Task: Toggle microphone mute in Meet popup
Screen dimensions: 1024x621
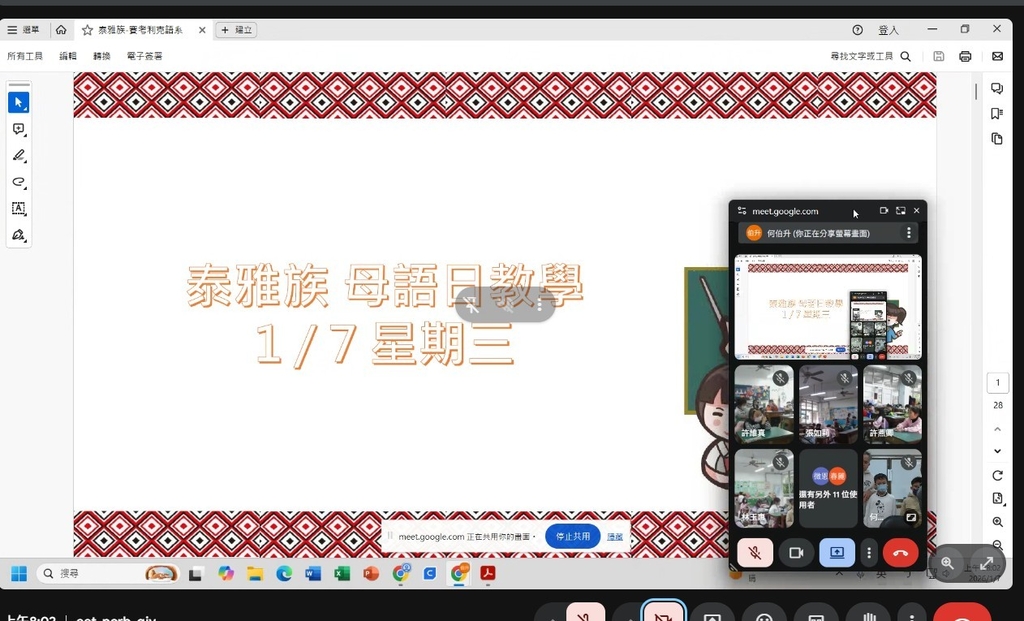Action: click(x=755, y=552)
